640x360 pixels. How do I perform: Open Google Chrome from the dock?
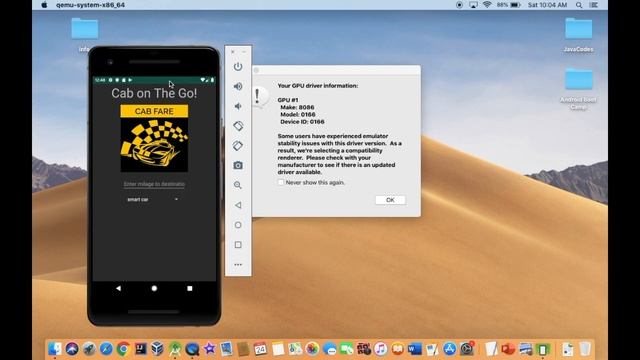point(123,349)
